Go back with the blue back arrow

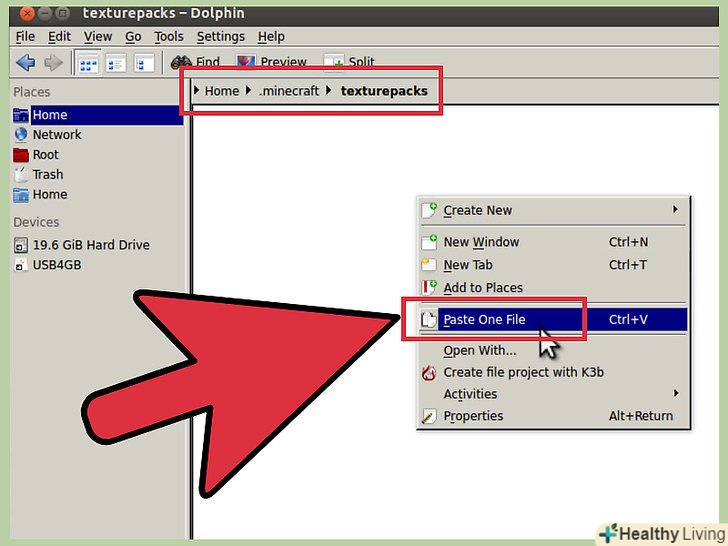(26, 62)
